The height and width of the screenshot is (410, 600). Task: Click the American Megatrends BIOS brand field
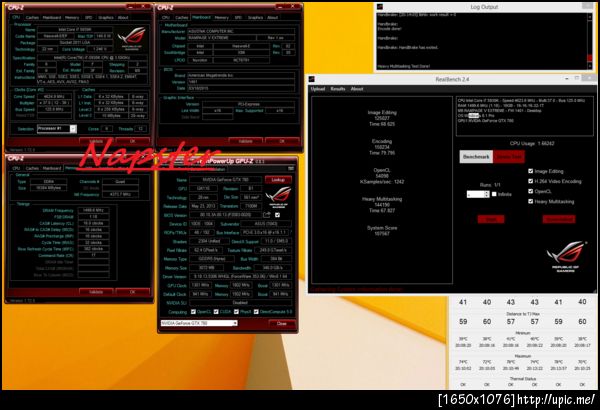241,75
